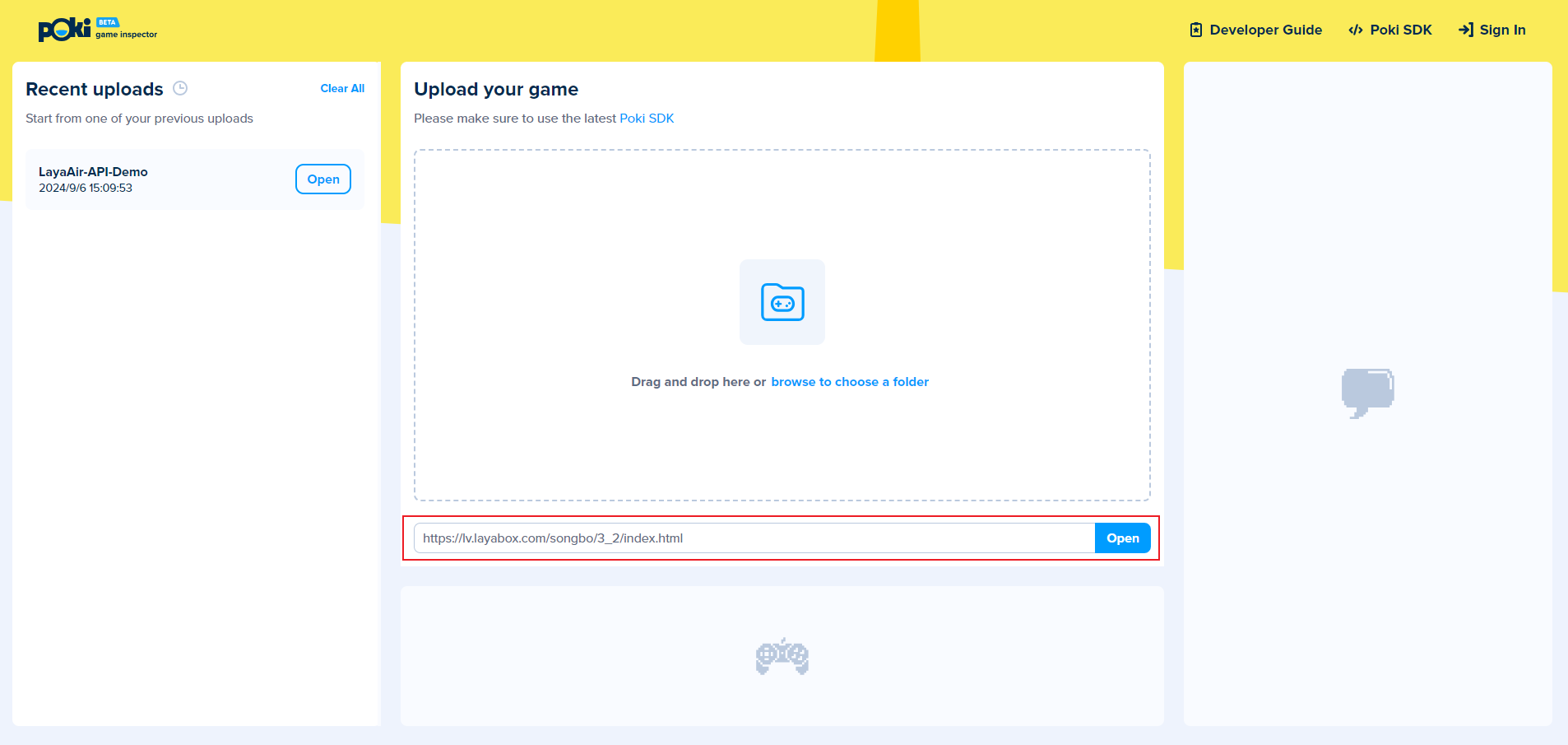
Task: Click the pixel speech bubble icon
Action: click(1367, 393)
